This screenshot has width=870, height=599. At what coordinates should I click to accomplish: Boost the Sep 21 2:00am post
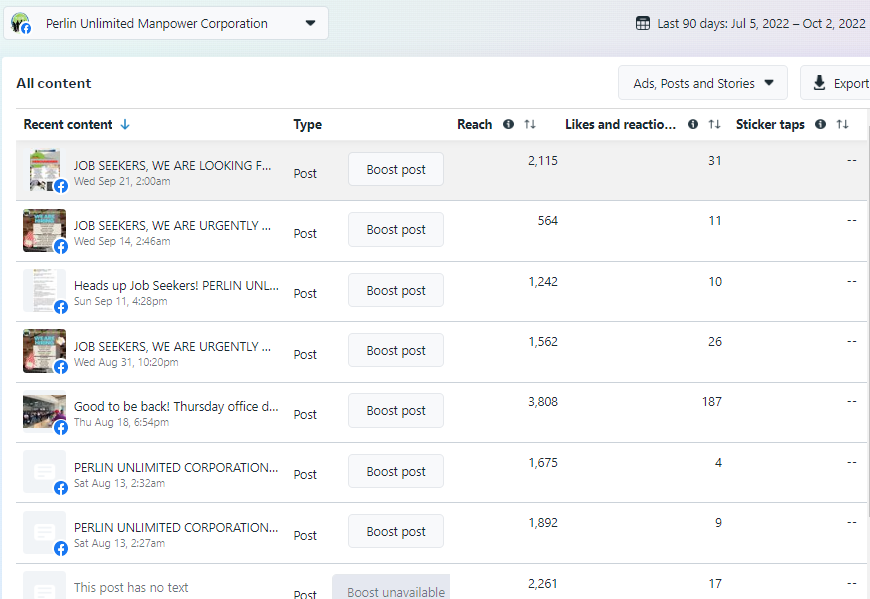pos(396,169)
